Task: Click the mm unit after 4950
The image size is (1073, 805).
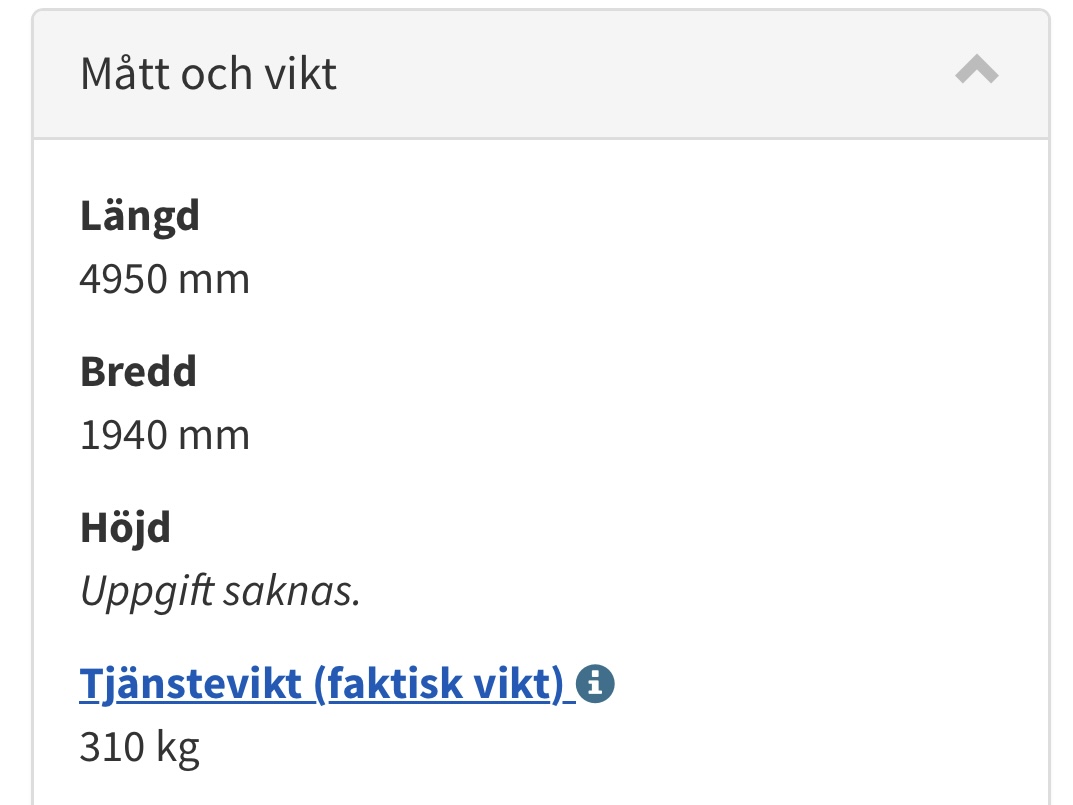Action: [213, 279]
